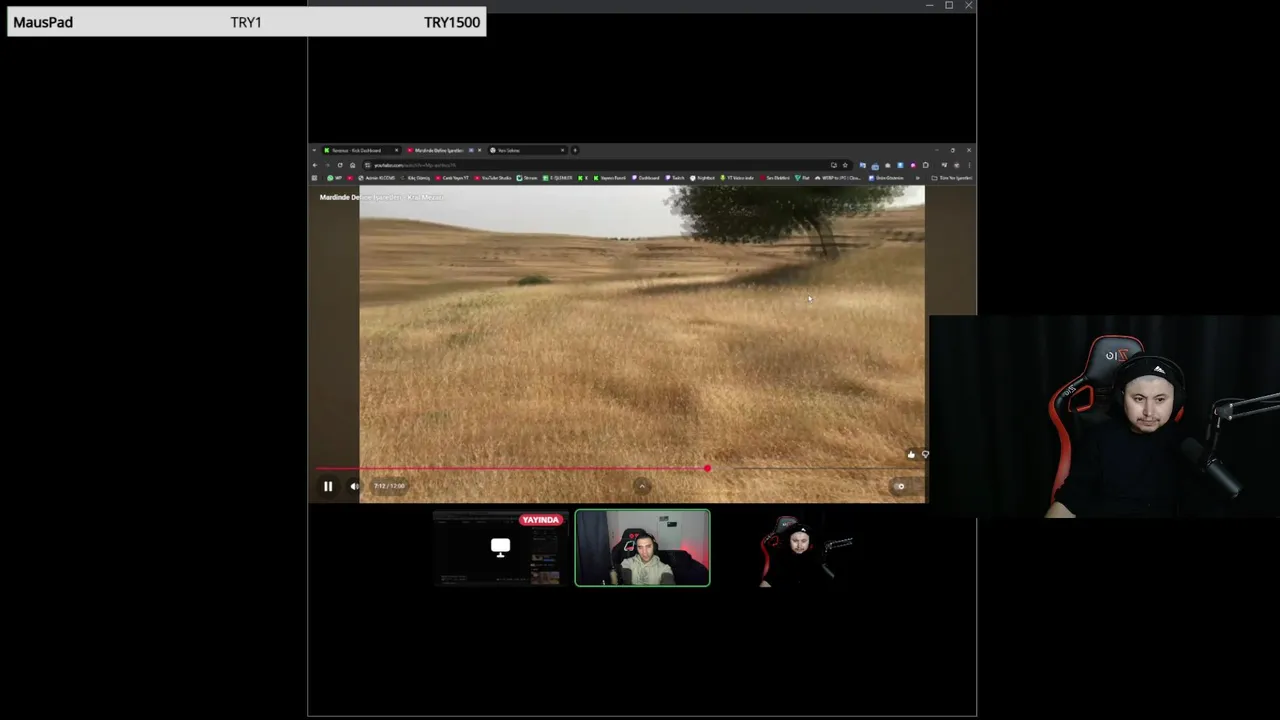Switch to the Yeni Sekme tab
Viewport: 1280px width, 720px height.
point(528,150)
